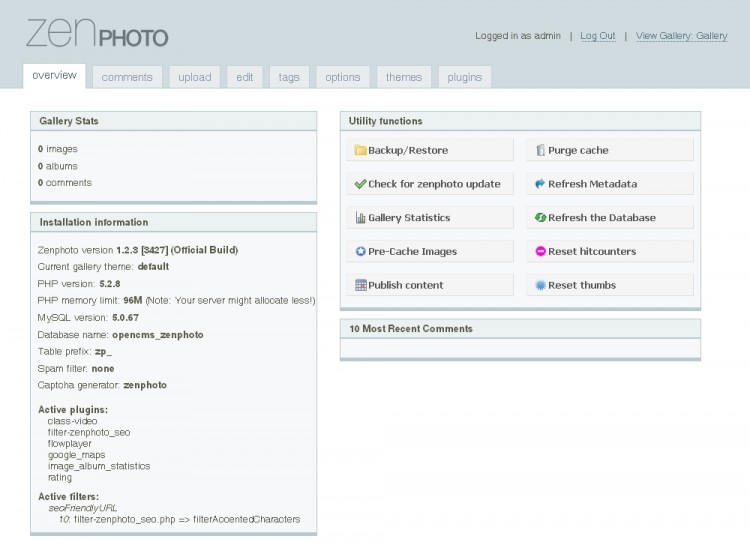Screen dimensions: 750x542
Task: Click the Gallery Stats panel header
Action: click(x=173, y=121)
